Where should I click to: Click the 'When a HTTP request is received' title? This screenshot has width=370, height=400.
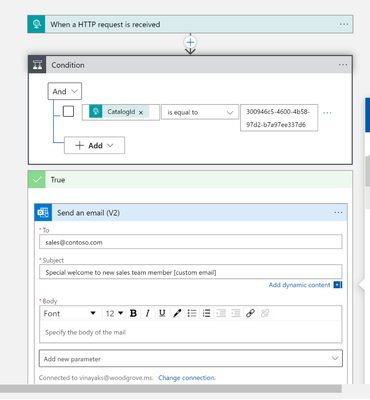coord(105,24)
